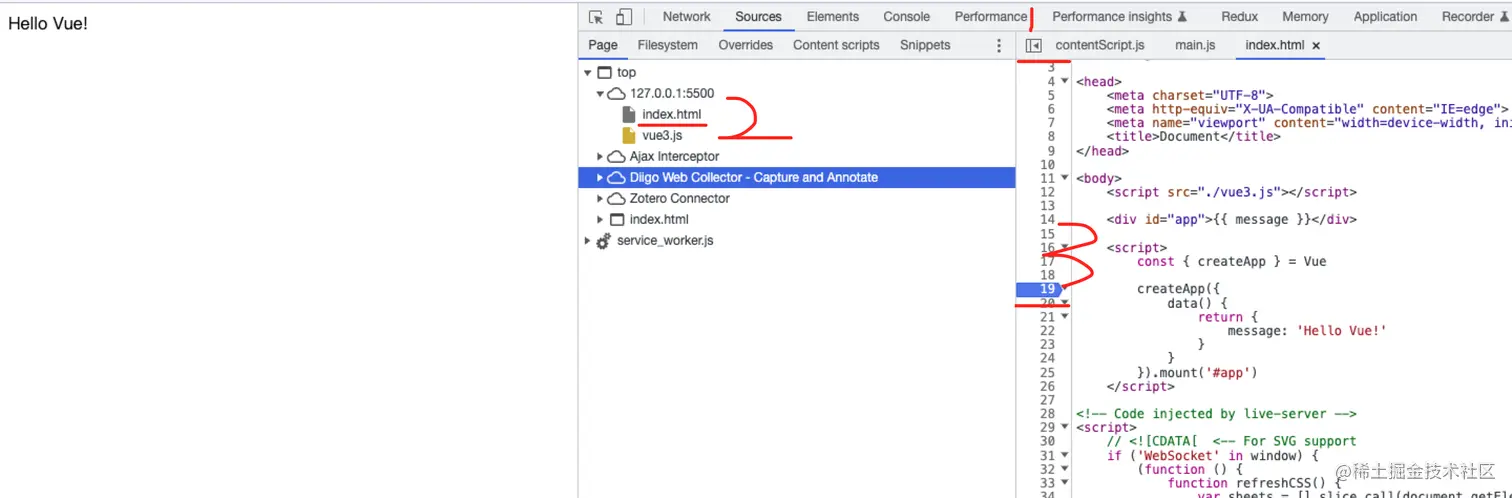Select the index.html editor tab
The height and width of the screenshot is (498, 1512).
[1275, 45]
